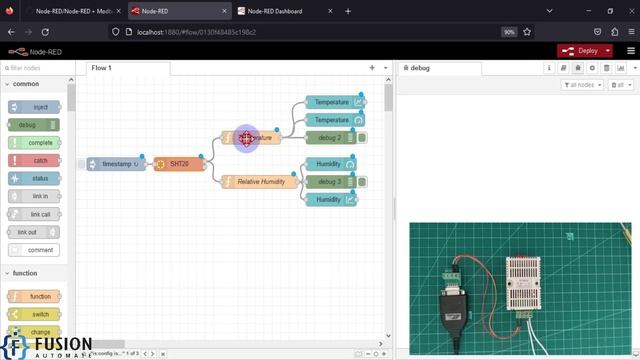Select the debug palette node

pos(34,125)
